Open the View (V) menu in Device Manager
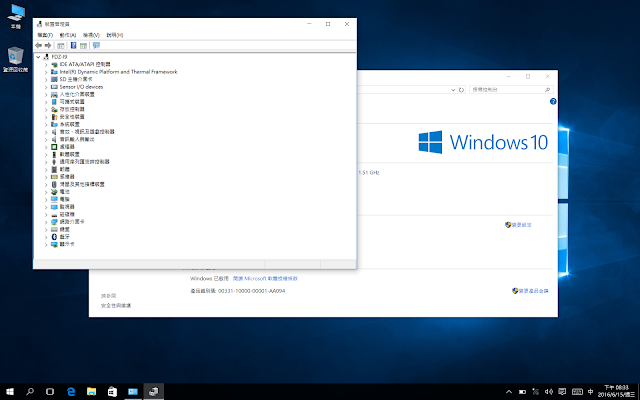The width and height of the screenshot is (640, 400). click(x=91, y=35)
